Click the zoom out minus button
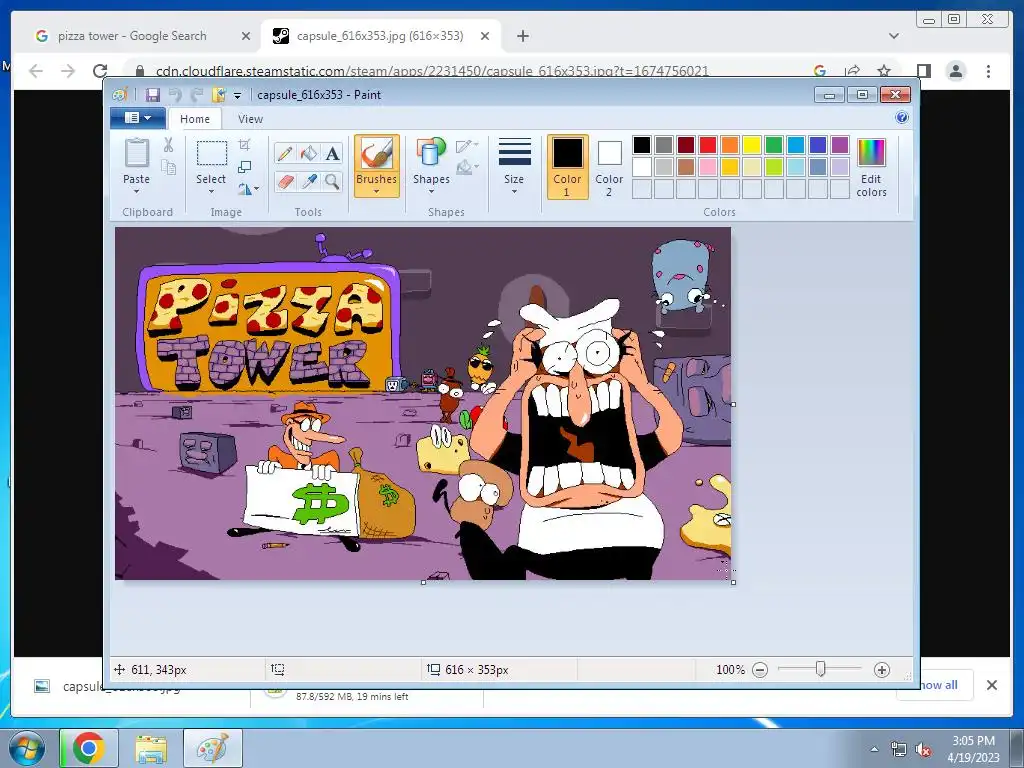 760,669
